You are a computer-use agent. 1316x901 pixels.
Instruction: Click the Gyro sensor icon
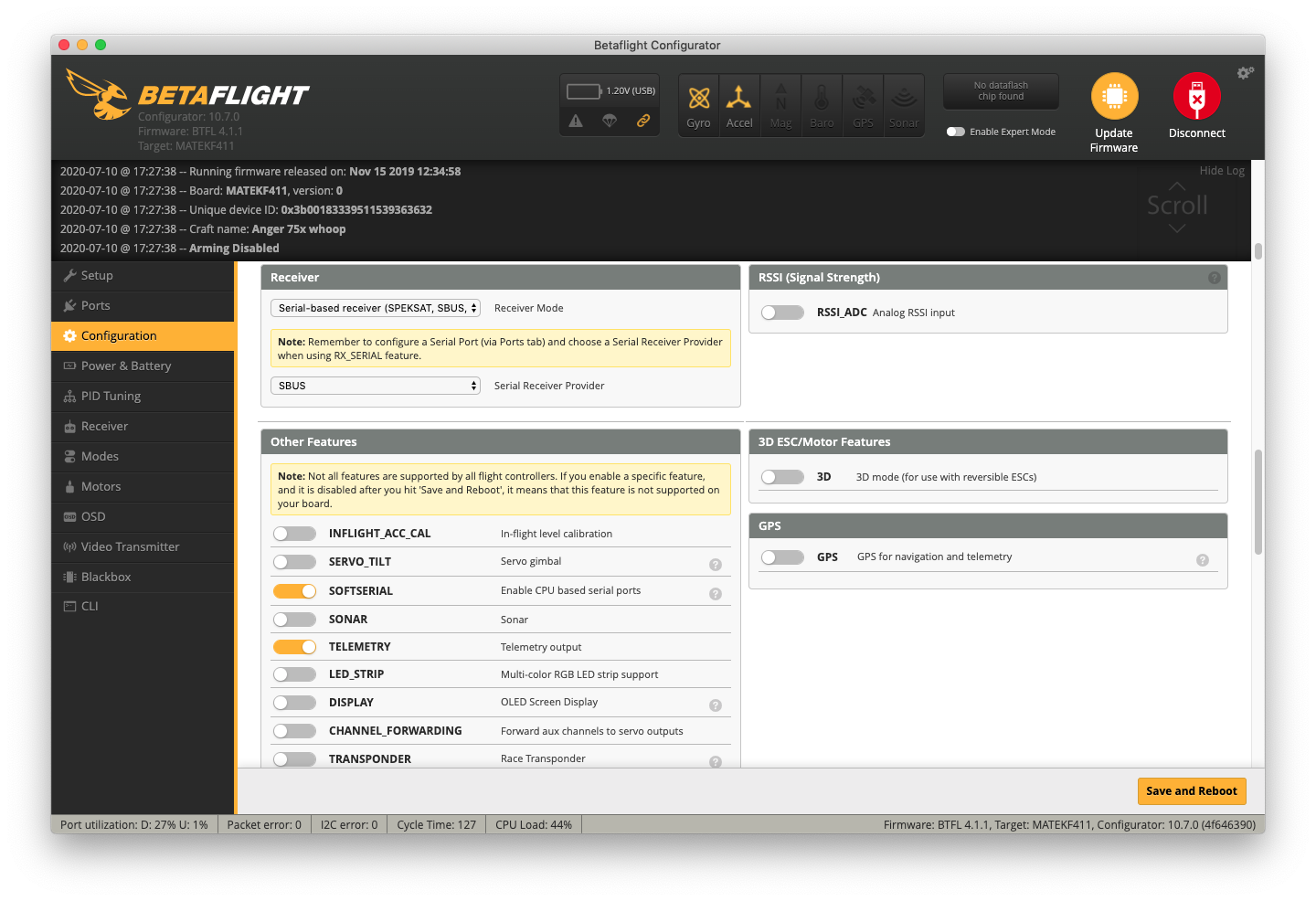pos(699,105)
